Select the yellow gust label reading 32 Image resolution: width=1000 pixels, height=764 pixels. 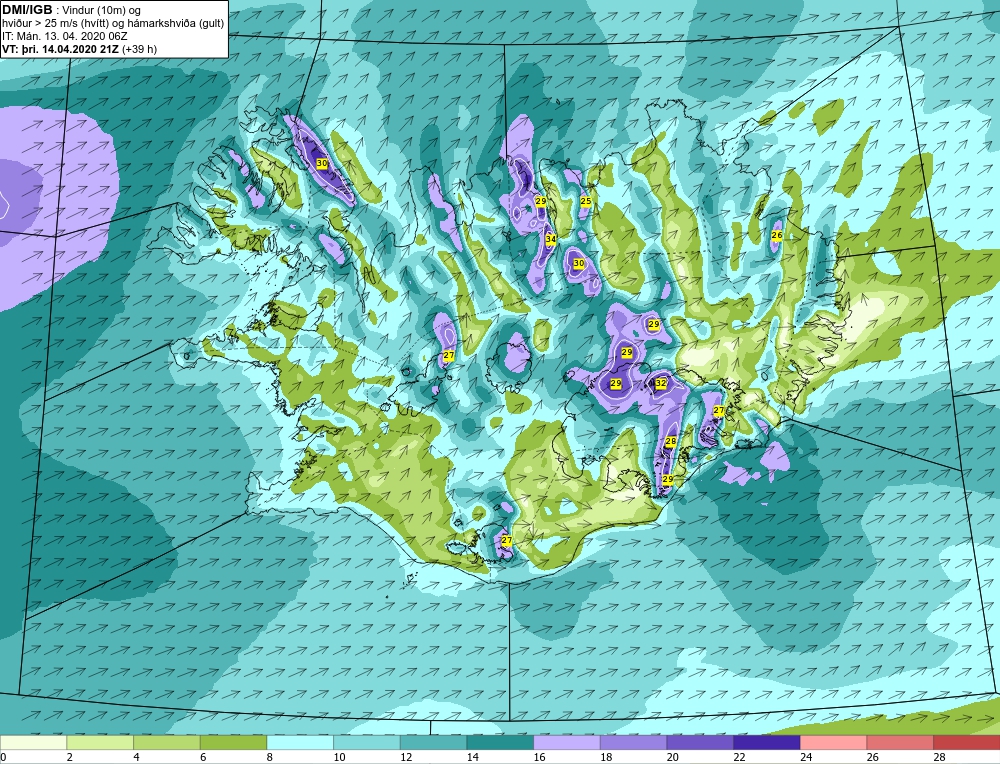tap(661, 383)
